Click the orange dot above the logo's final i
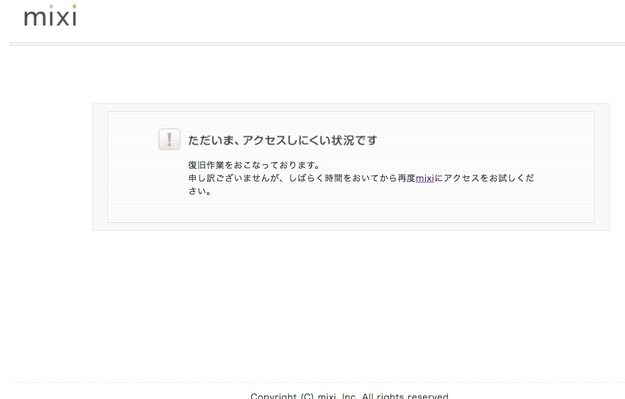The image size is (625, 399). tap(74, 6)
